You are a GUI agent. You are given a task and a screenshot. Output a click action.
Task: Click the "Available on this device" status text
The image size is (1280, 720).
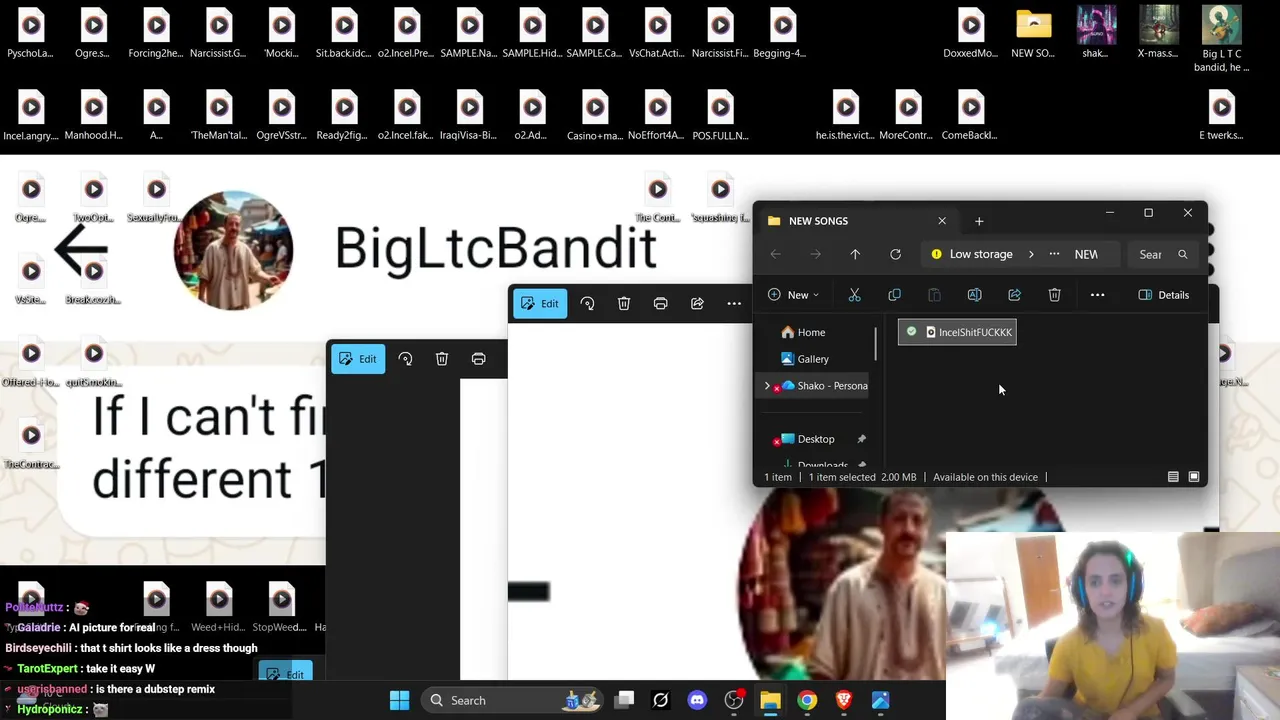(985, 477)
